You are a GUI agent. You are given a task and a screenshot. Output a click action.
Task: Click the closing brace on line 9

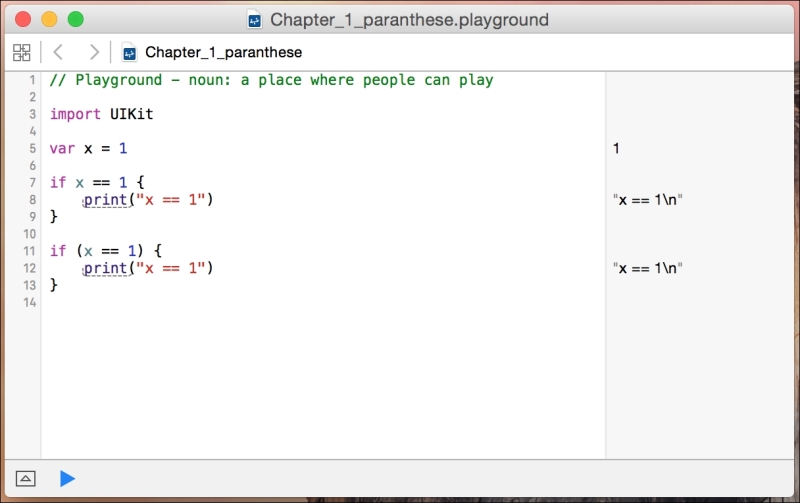click(54, 217)
